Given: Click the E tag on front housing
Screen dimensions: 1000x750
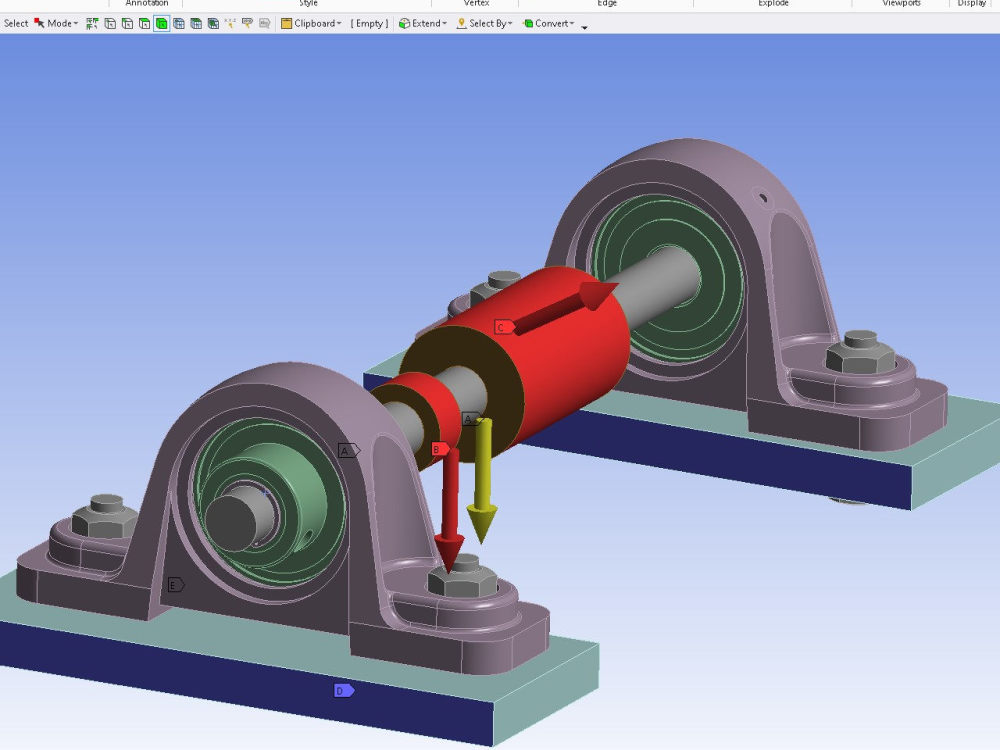Looking at the screenshot, I should tap(175, 585).
